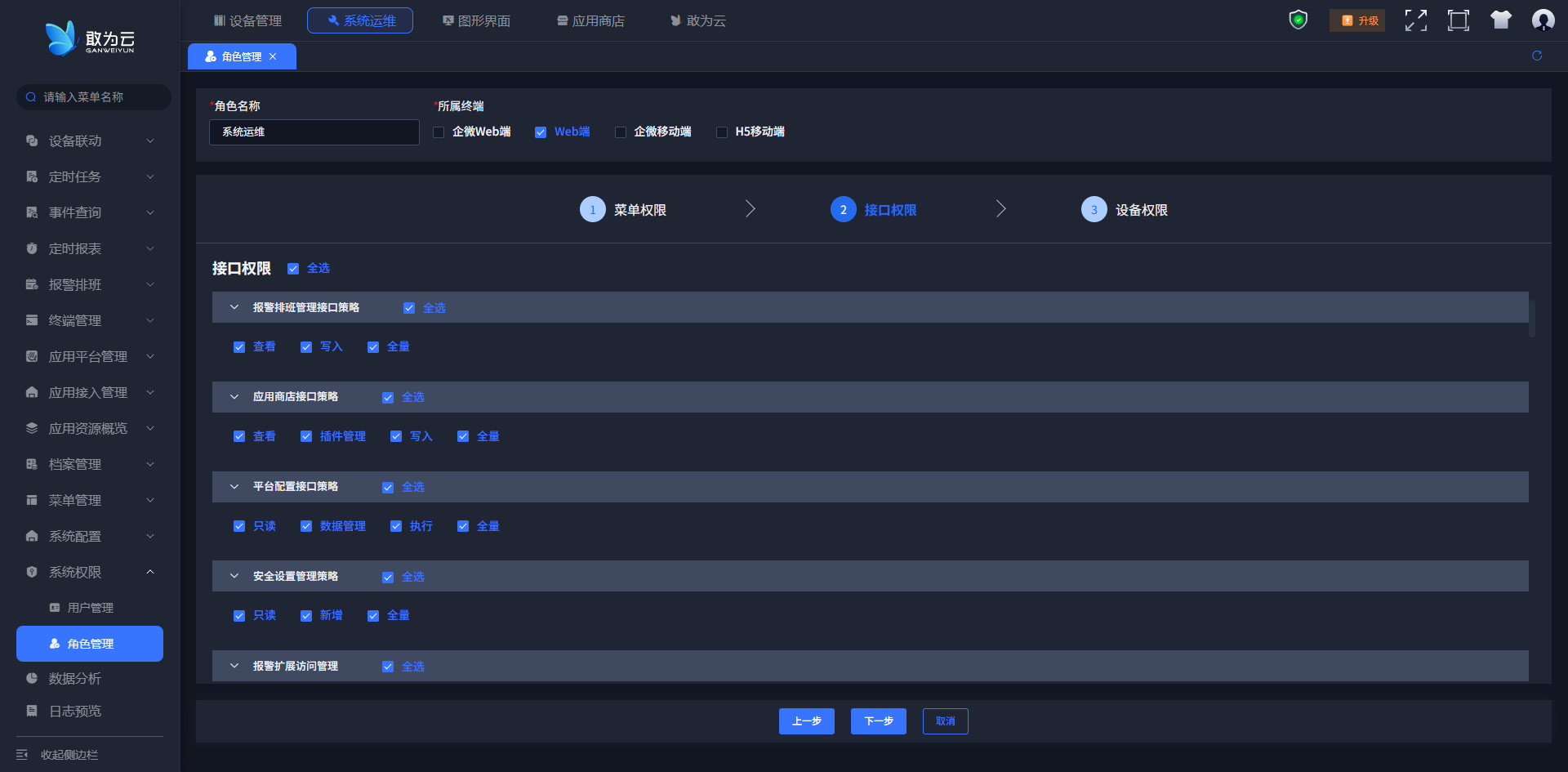Click the 上一步 button
The image size is (1568, 772).
tap(807, 721)
